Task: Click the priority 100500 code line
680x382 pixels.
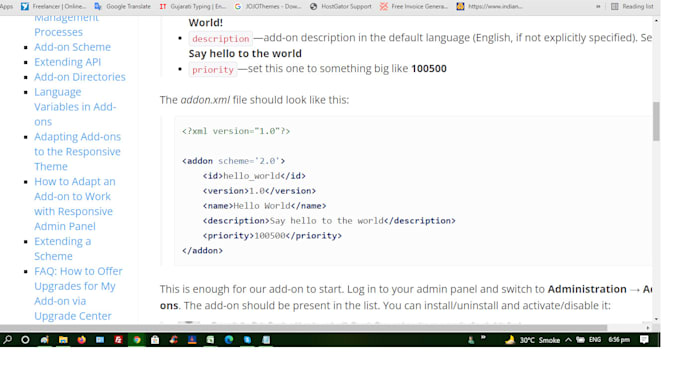Action: pyautogui.click(x=272, y=235)
